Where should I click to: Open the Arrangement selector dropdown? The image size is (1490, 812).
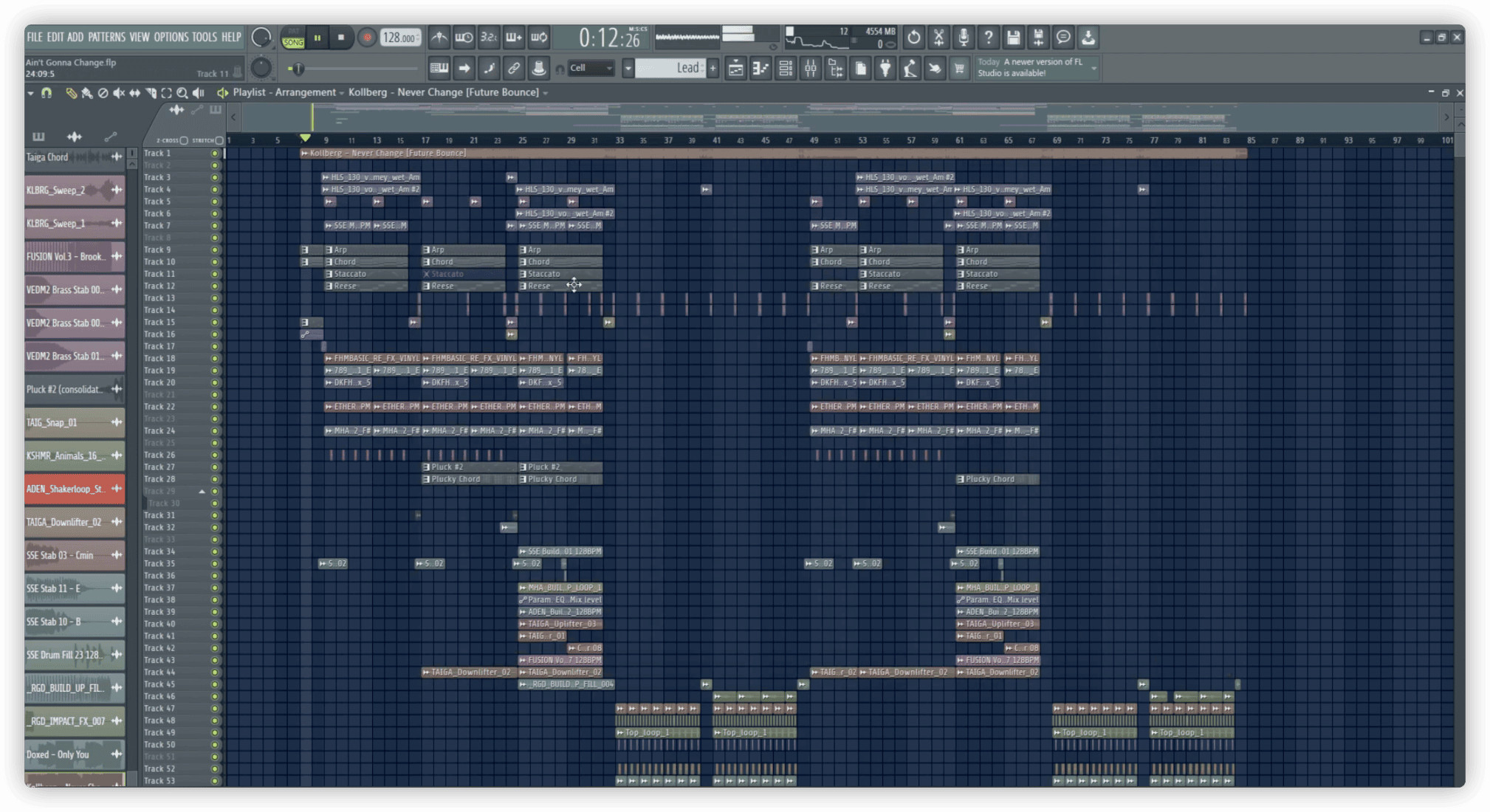point(342,93)
